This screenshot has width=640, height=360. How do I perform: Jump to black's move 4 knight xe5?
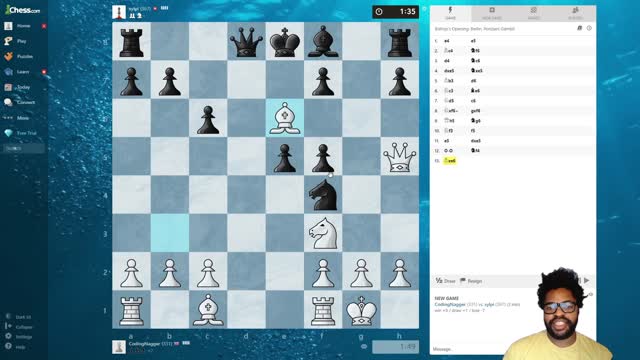(x=477, y=71)
